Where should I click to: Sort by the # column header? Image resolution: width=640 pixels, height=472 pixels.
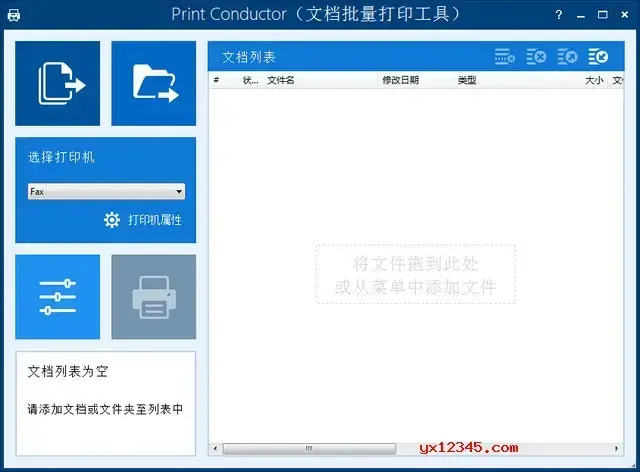(223, 80)
